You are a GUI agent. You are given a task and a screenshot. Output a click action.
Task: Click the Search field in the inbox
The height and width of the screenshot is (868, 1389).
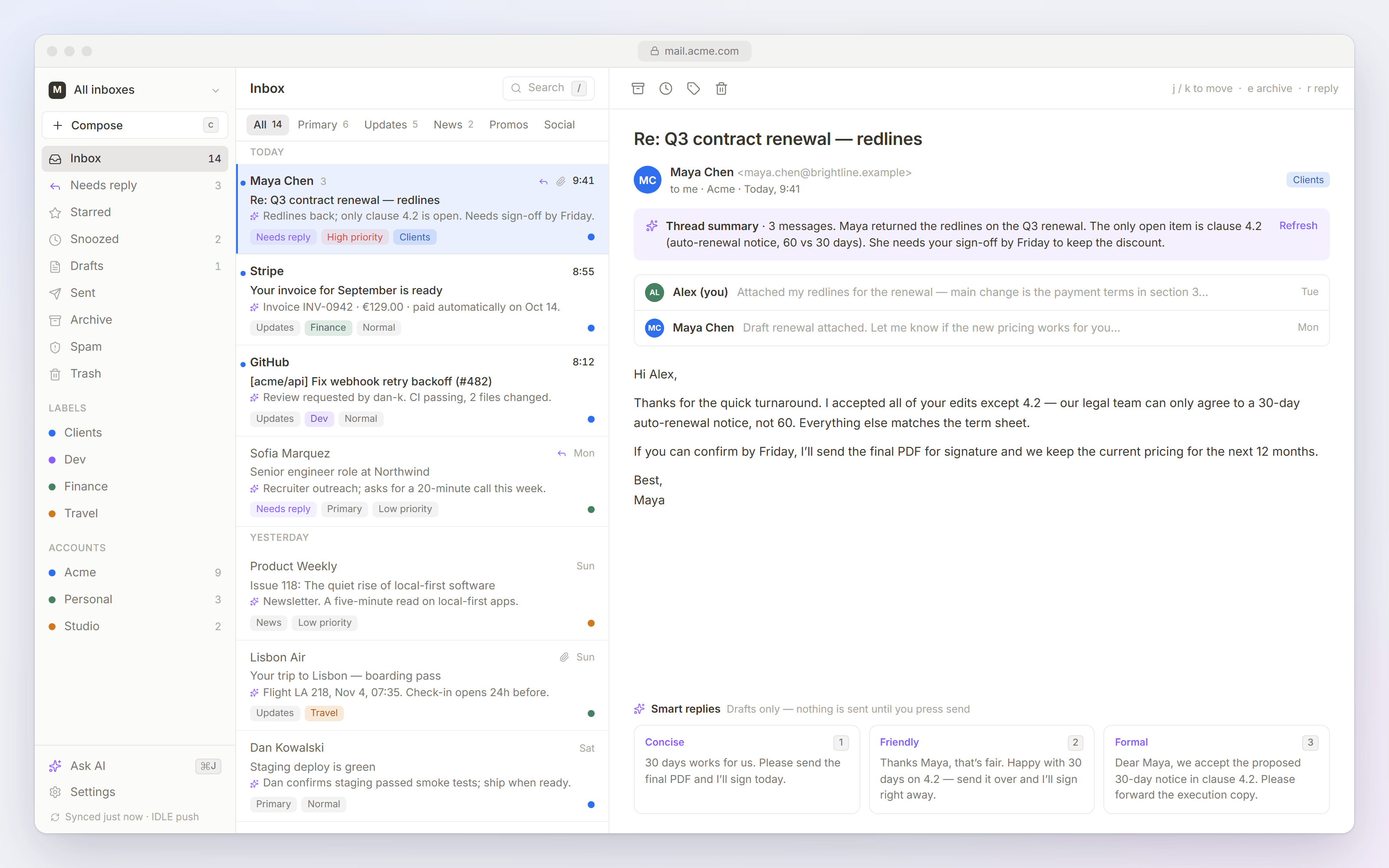548,88
